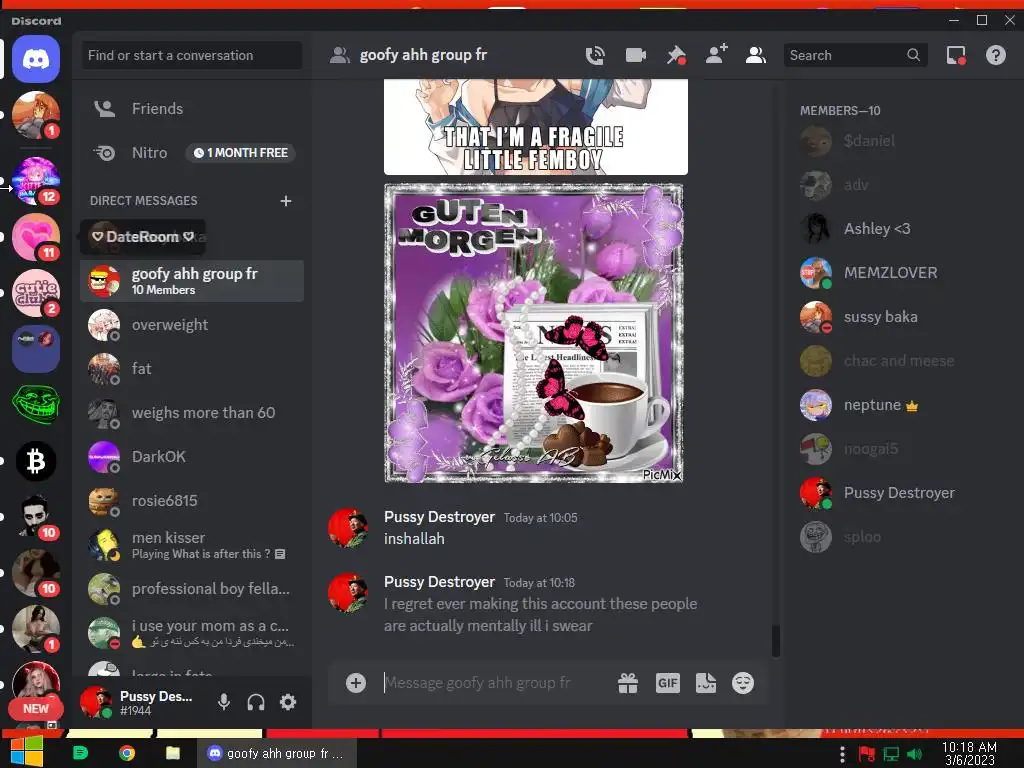
Task: Add friends to the group DM
Action: 716,54
